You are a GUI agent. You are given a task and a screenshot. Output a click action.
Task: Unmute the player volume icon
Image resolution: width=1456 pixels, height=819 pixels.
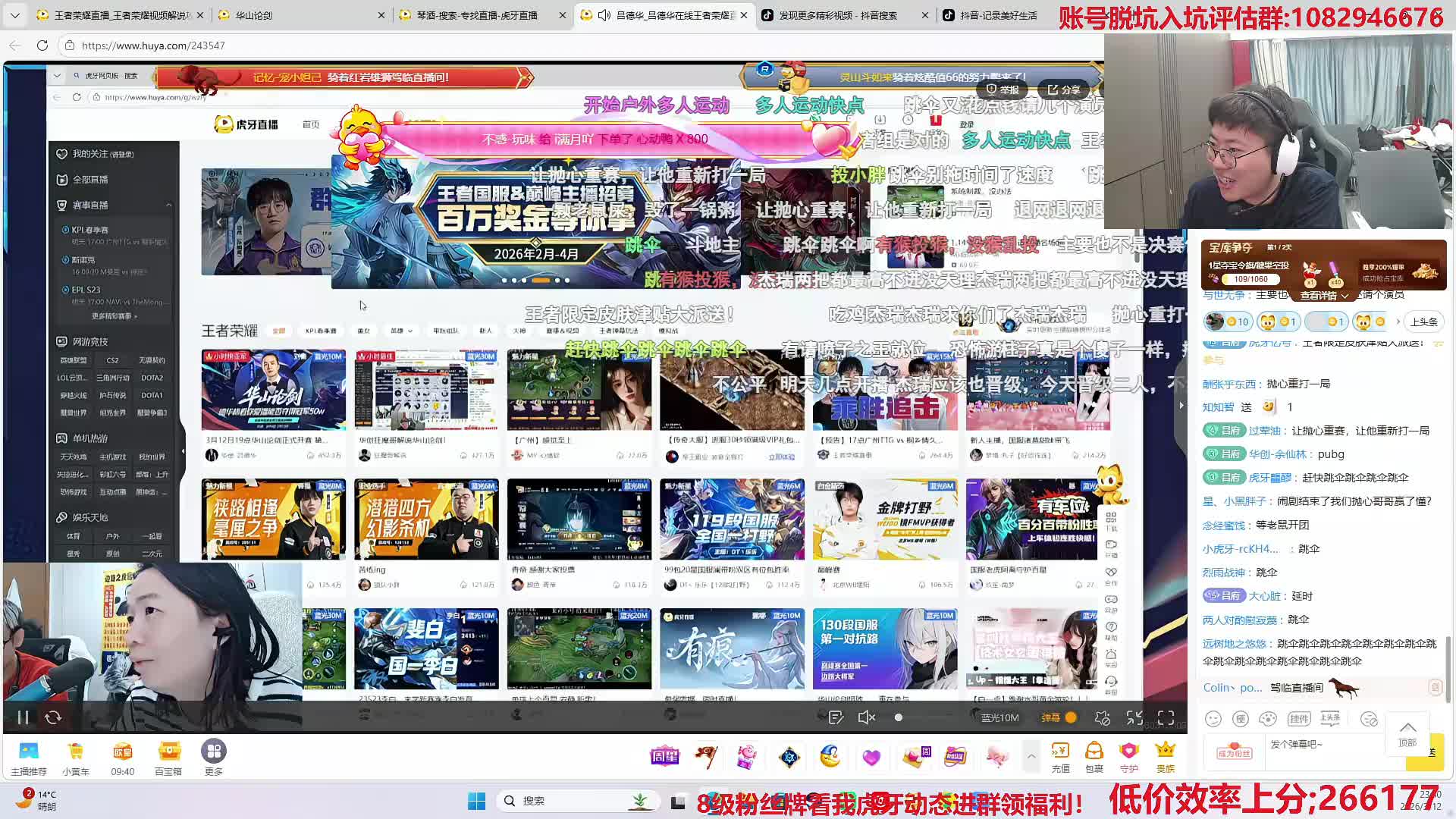pos(866,717)
